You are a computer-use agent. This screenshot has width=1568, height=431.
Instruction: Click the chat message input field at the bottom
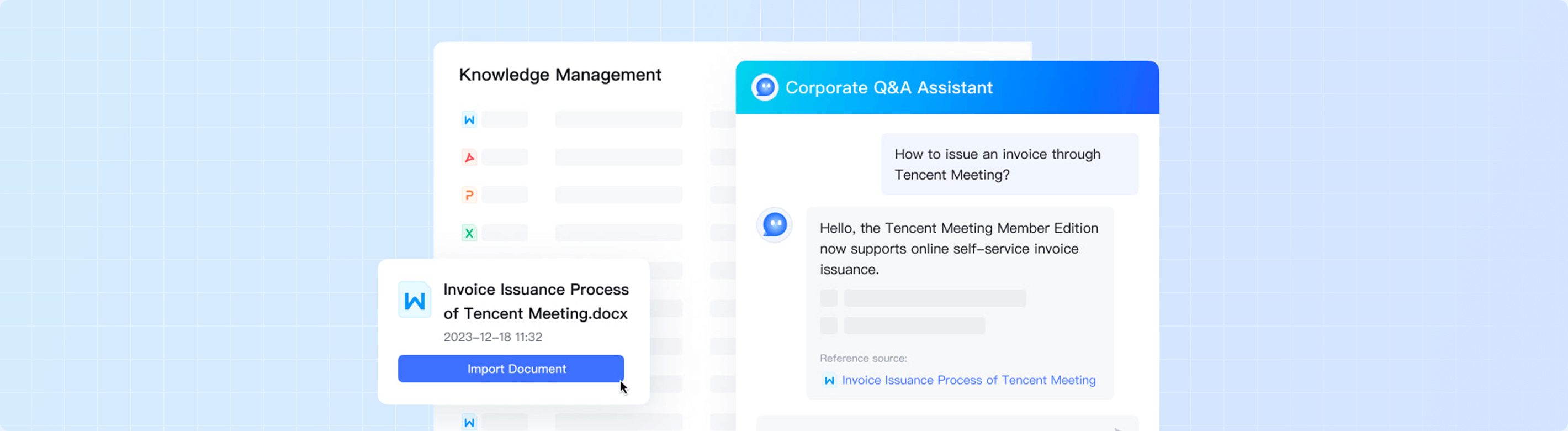pyautogui.click(x=947, y=424)
